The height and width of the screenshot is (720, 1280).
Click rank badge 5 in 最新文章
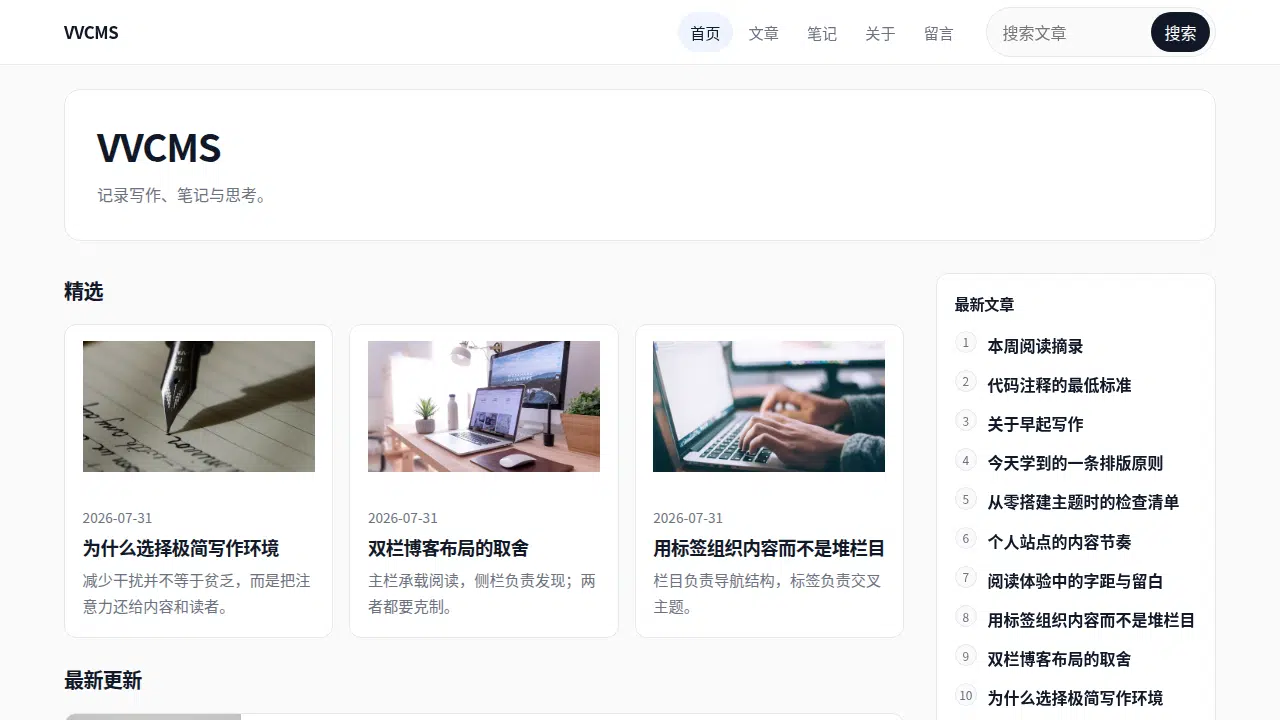click(x=965, y=499)
